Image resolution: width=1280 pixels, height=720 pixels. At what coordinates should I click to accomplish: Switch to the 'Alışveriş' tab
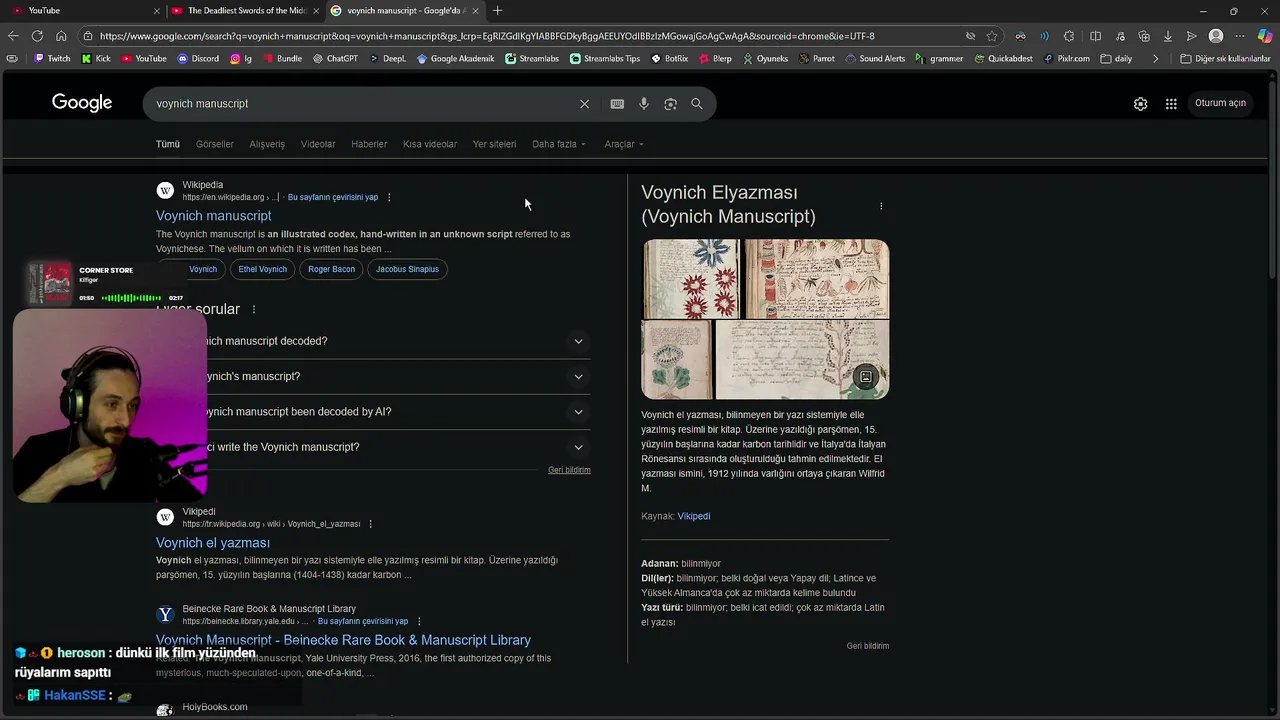(267, 144)
